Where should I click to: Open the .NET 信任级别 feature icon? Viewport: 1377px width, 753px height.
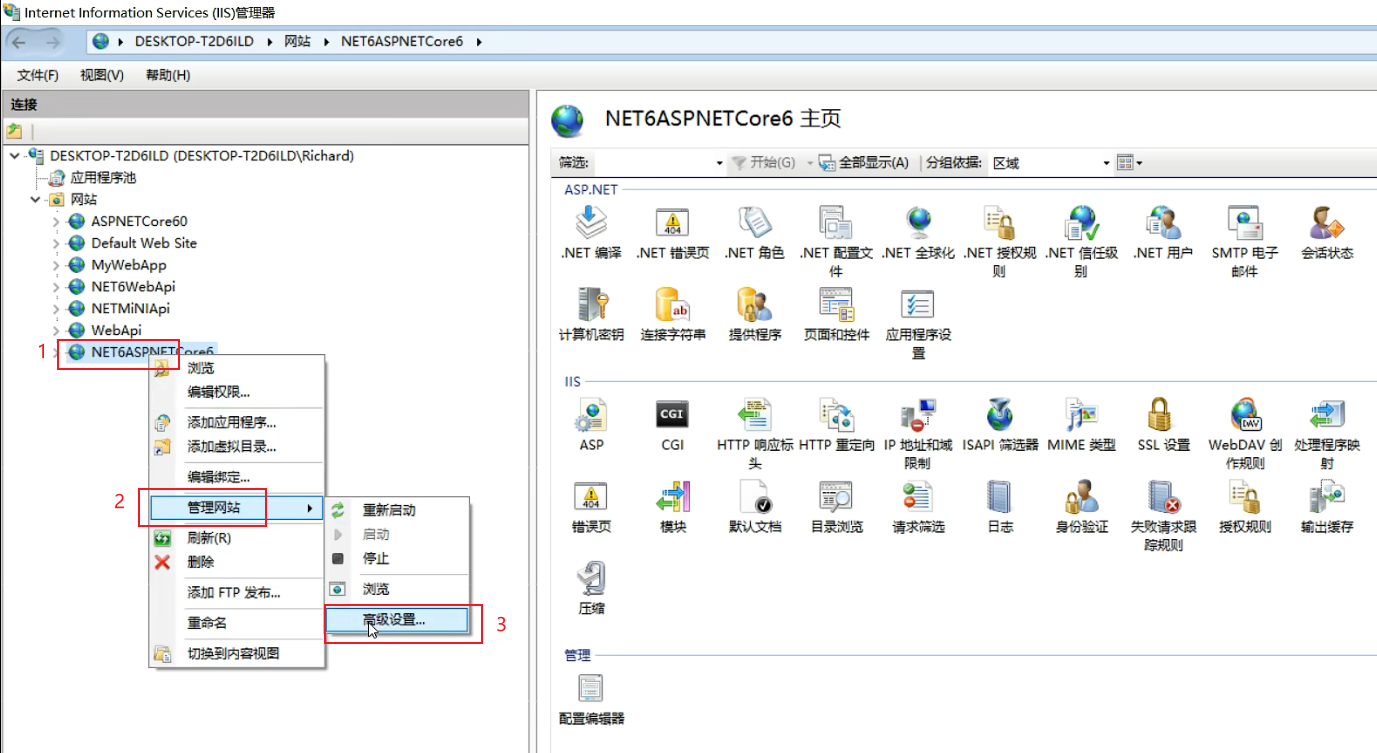click(x=1081, y=223)
